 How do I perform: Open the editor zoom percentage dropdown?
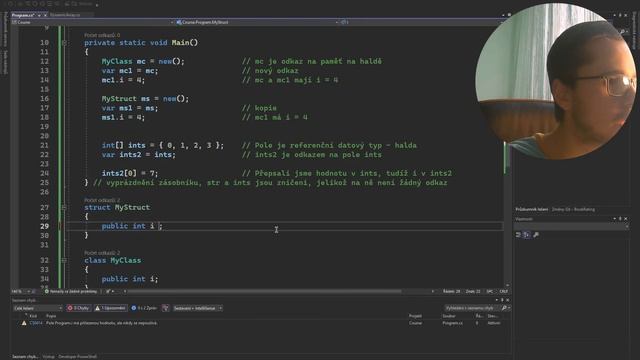click(x=20, y=291)
